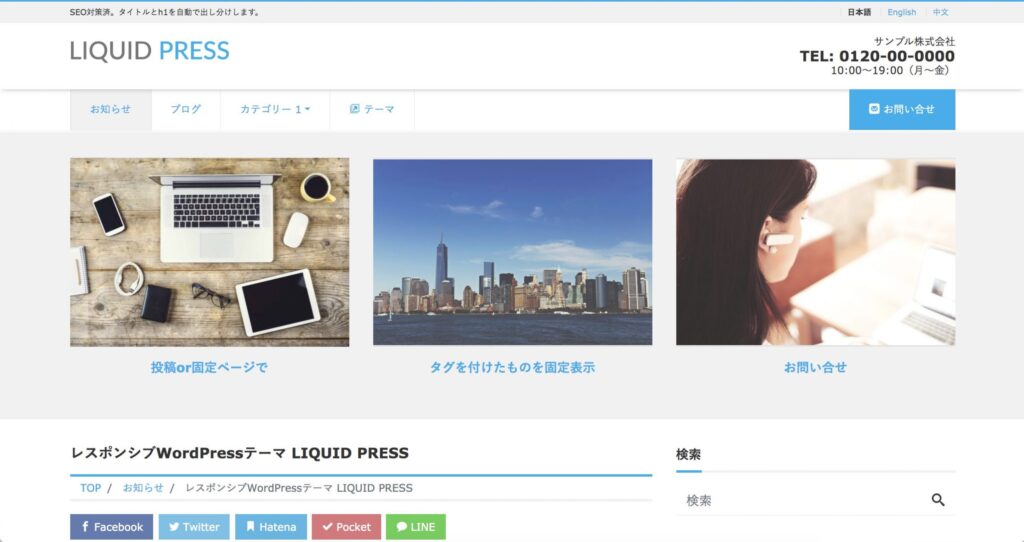Send via the LINE share button
The image size is (1024, 542).
click(x=415, y=527)
